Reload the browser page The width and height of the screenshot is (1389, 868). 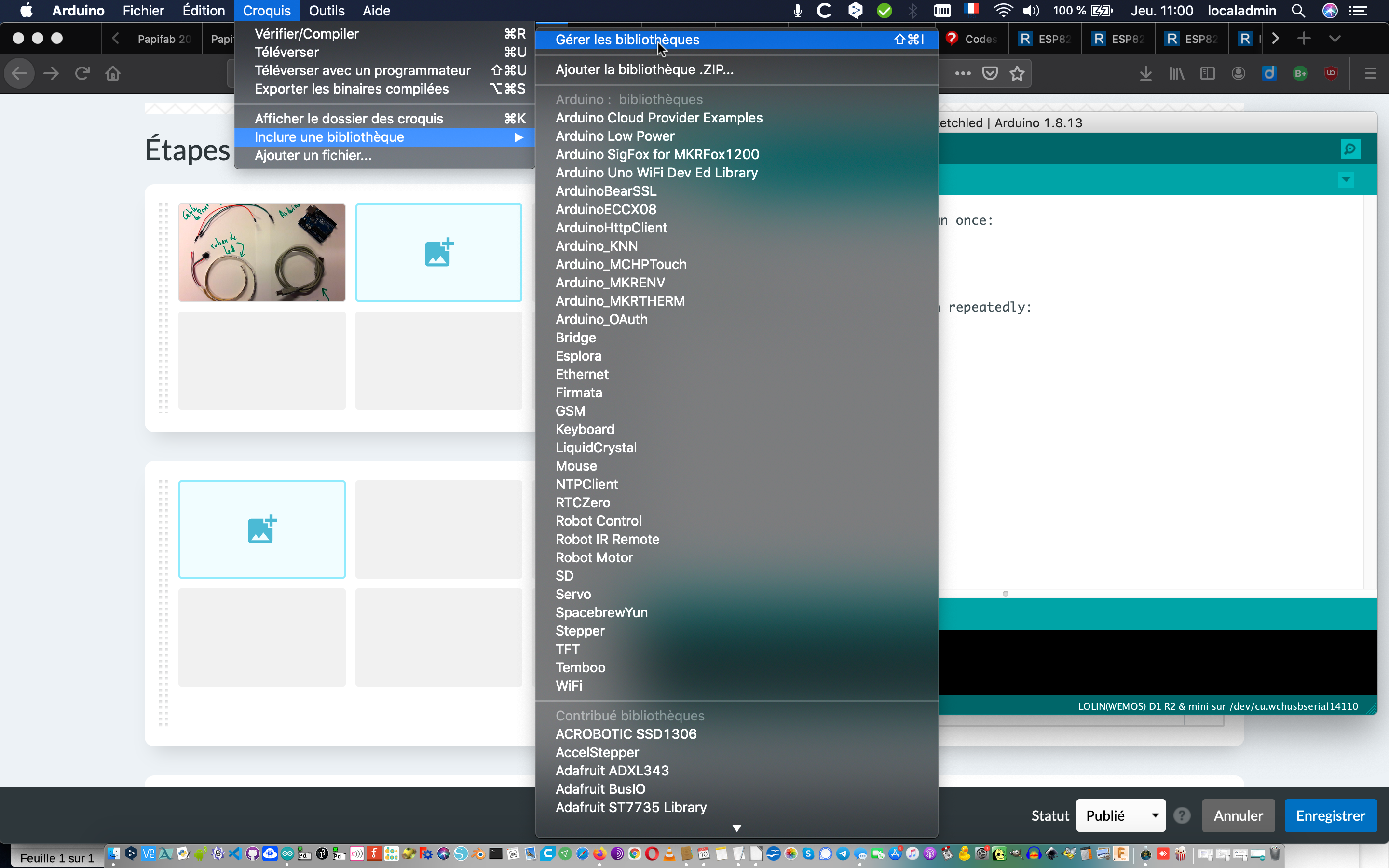coord(82,73)
